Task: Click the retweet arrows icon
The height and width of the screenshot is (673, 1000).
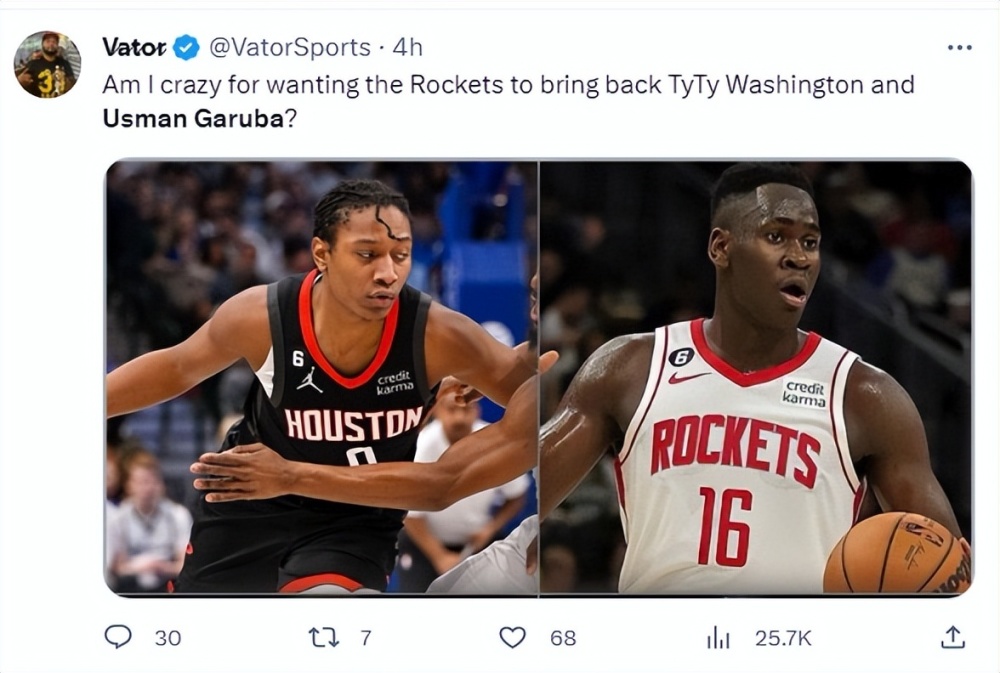Action: coord(323,637)
